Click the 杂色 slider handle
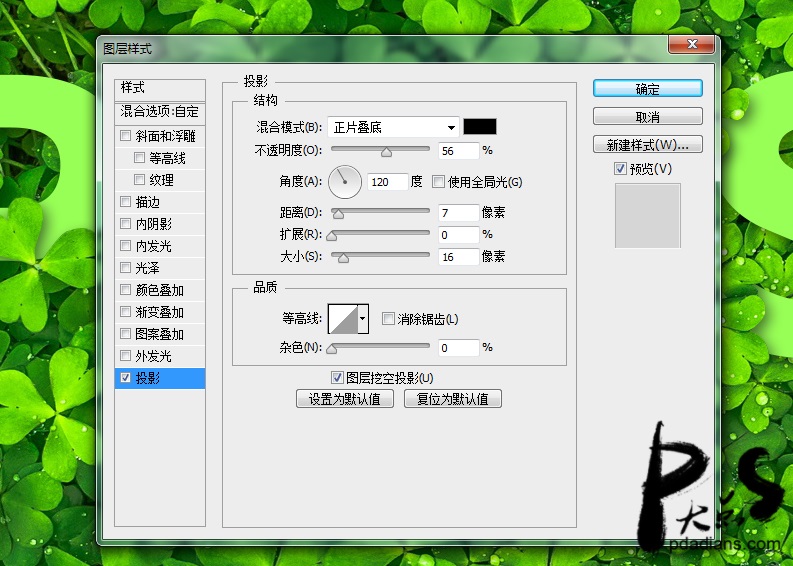Viewport: 793px width, 566px height. pyautogui.click(x=332, y=349)
